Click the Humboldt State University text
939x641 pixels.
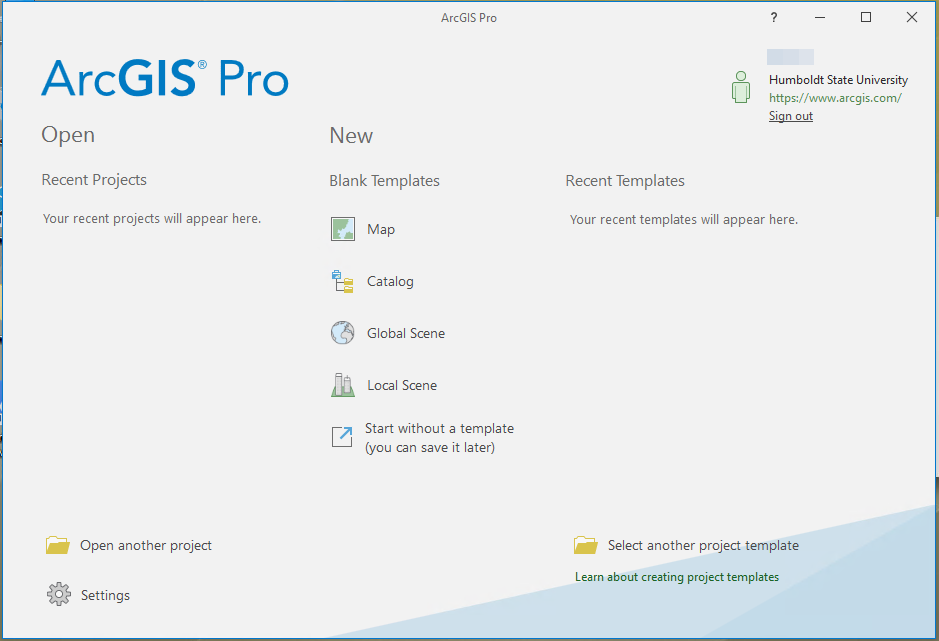(838, 80)
